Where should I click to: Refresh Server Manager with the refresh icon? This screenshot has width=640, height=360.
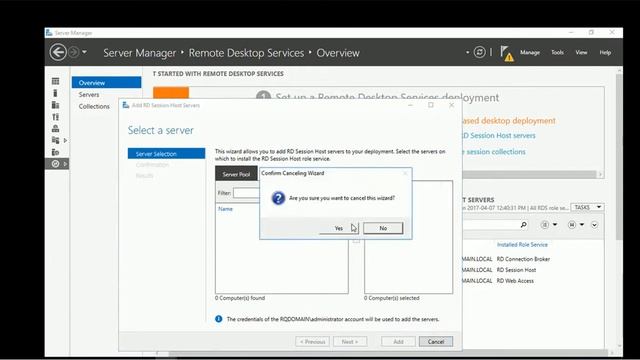point(480,52)
